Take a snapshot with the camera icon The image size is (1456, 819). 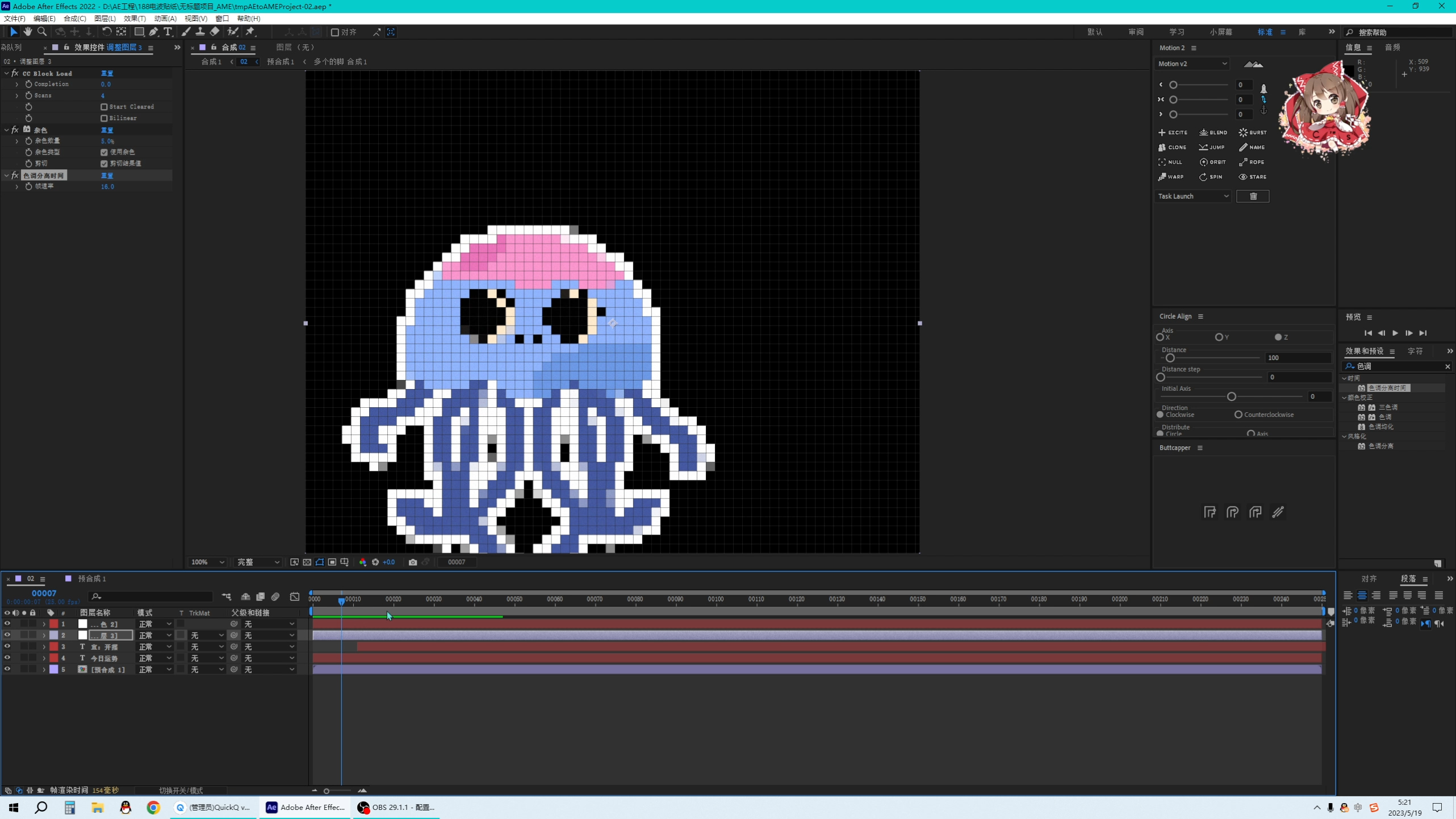pos(413,562)
